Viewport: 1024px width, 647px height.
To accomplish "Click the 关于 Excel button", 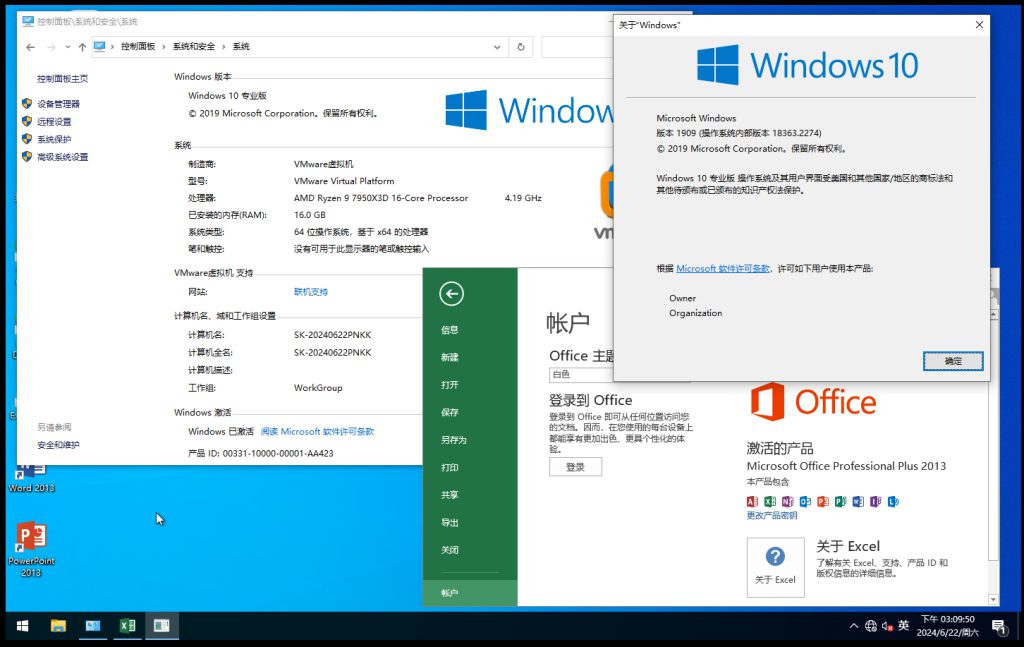I will pos(775,567).
